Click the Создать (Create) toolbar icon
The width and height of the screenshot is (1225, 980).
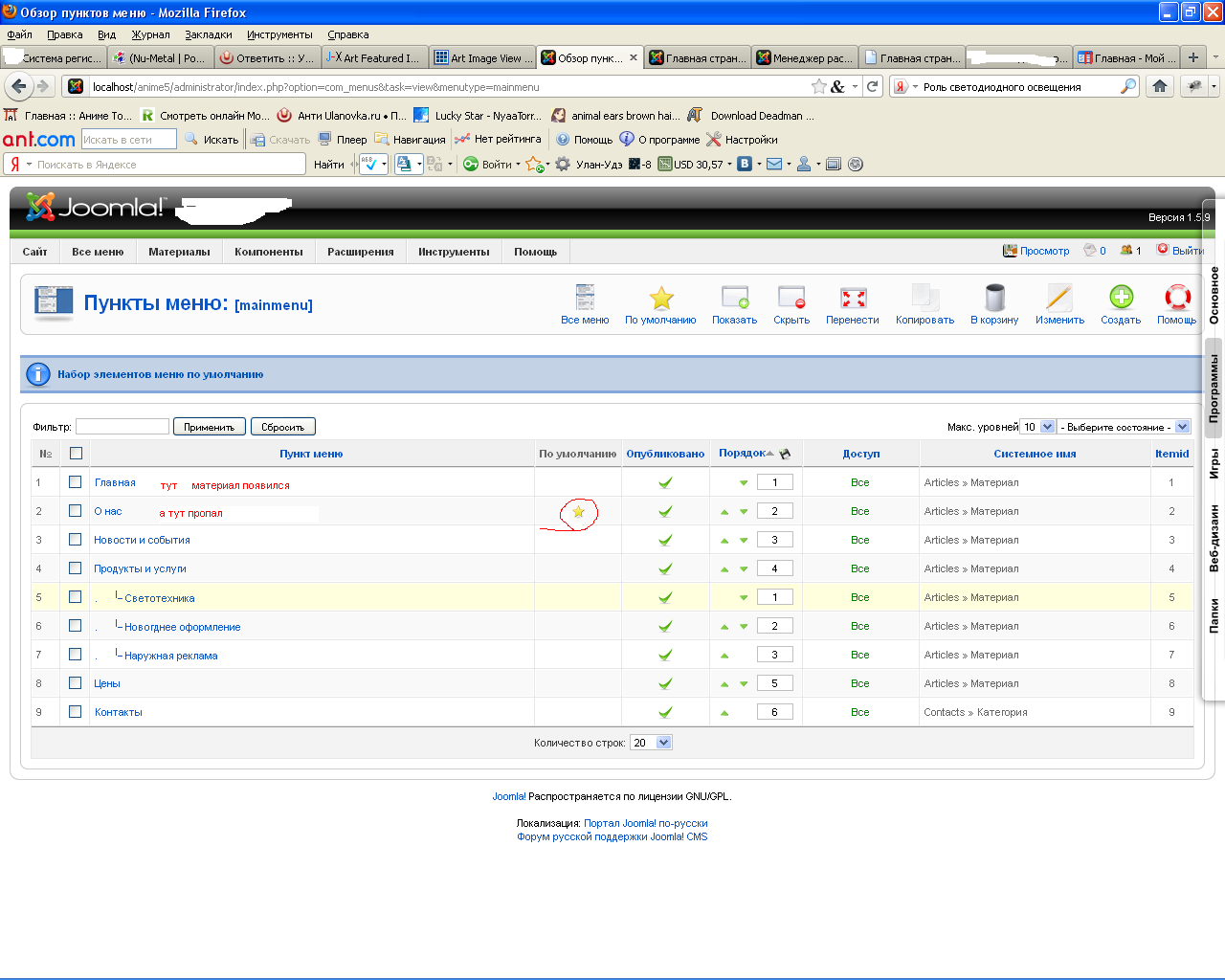pos(1121,298)
